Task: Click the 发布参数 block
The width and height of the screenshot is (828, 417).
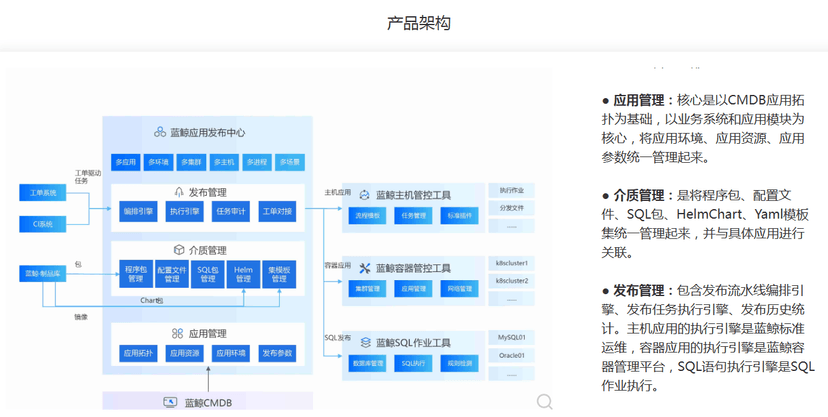Action: [x=277, y=353]
